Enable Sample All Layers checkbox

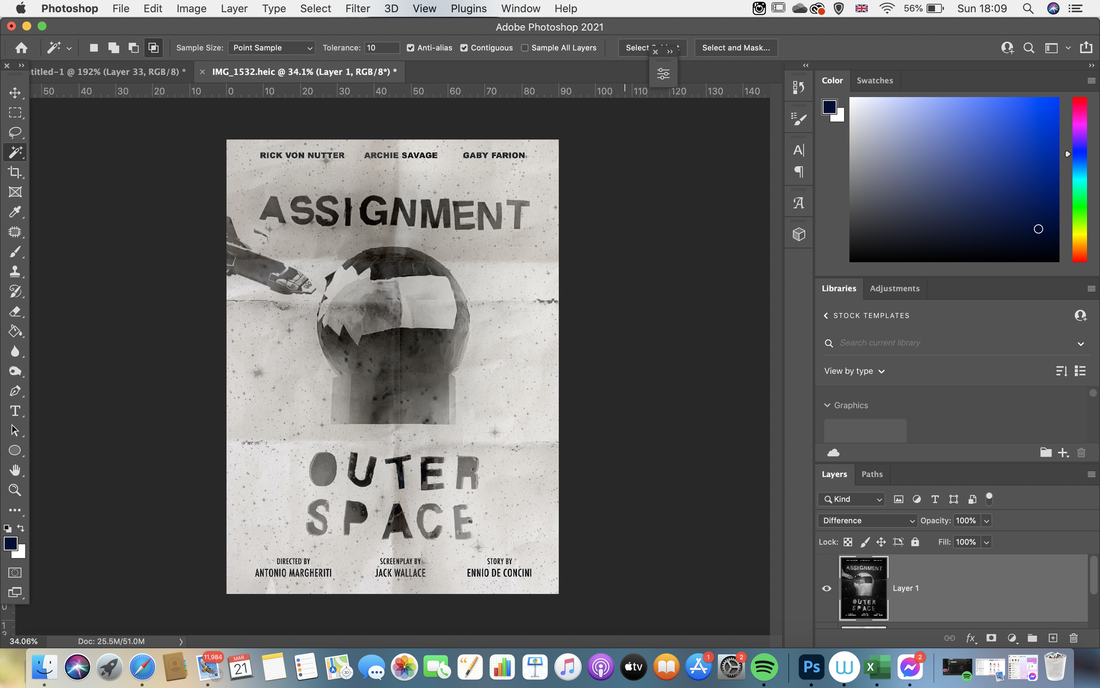click(525, 48)
